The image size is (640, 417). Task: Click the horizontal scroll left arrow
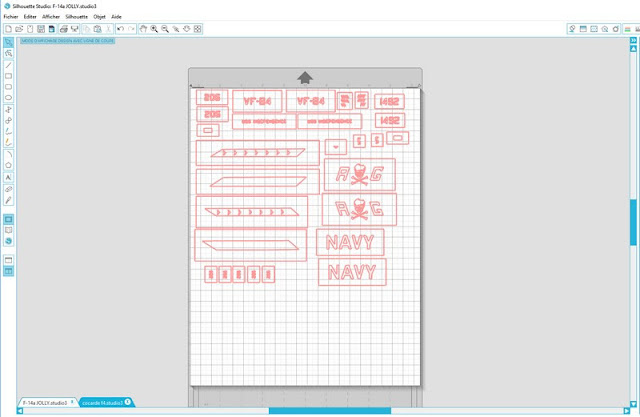pyautogui.click(x=20, y=411)
